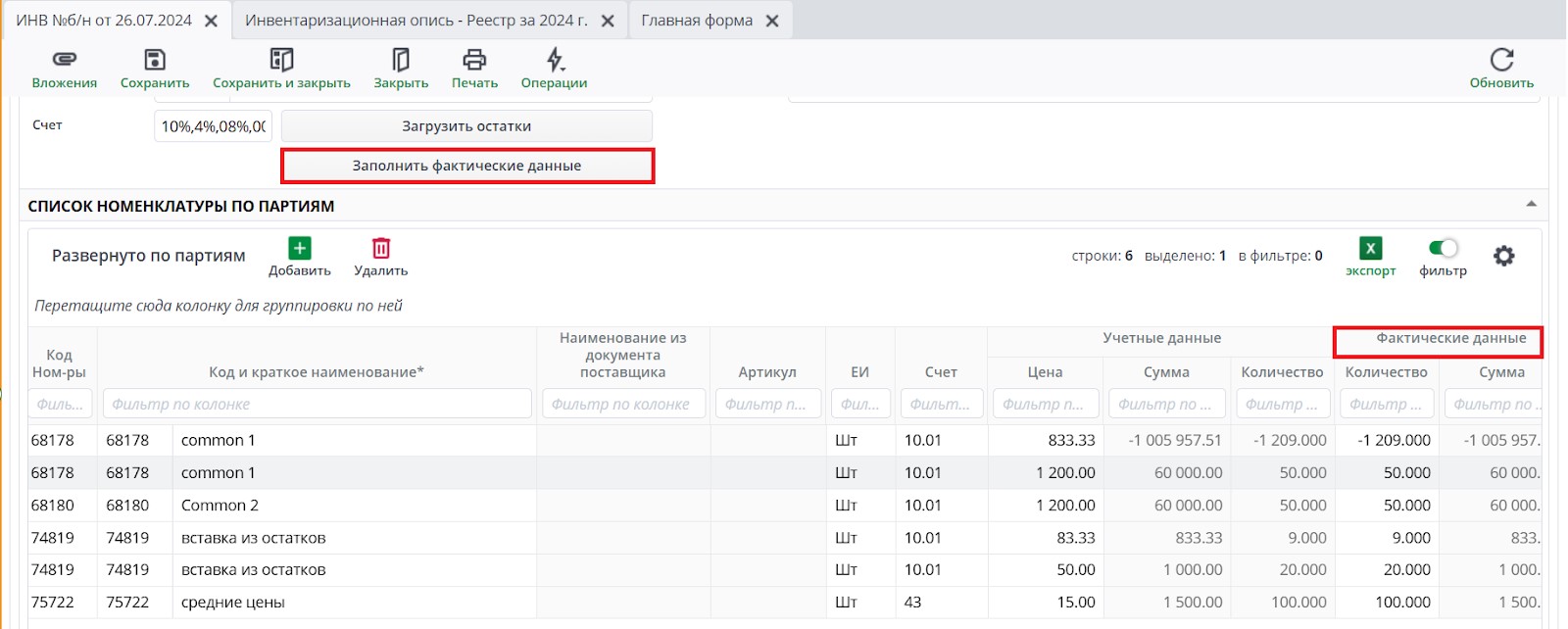The width and height of the screenshot is (1568, 629).
Task: Open table settings gear icon
Action: (1503, 257)
